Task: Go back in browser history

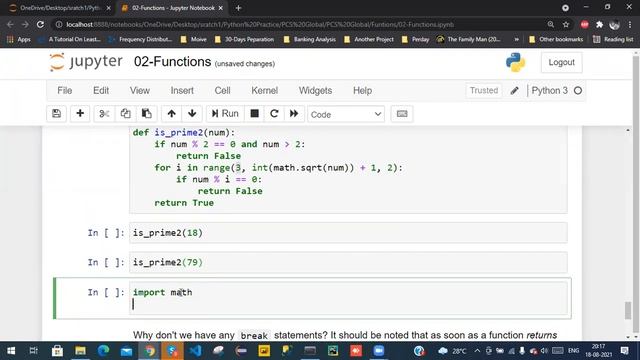Action: click(11, 24)
